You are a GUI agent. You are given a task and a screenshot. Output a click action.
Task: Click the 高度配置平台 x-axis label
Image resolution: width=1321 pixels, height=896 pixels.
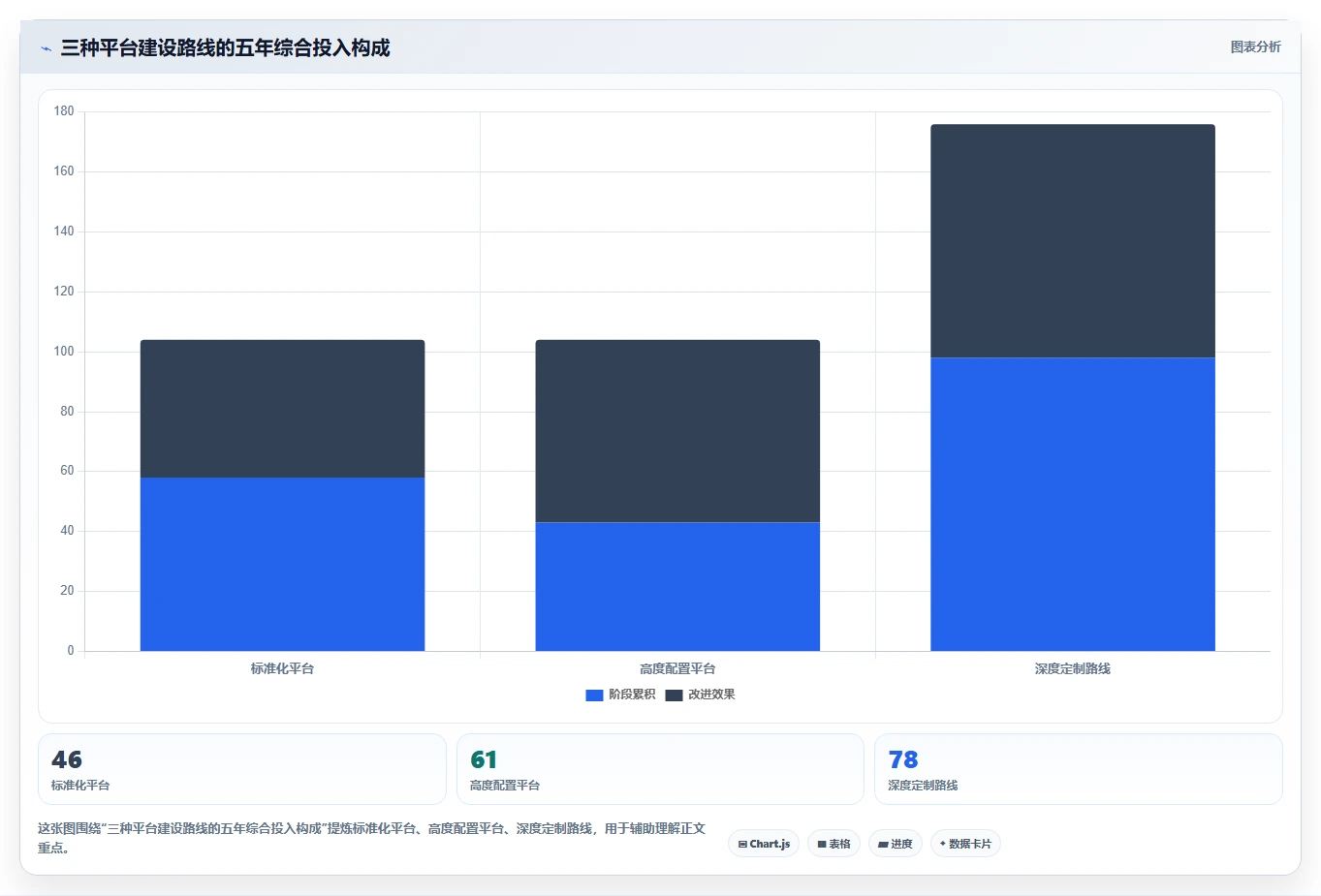point(677,668)
